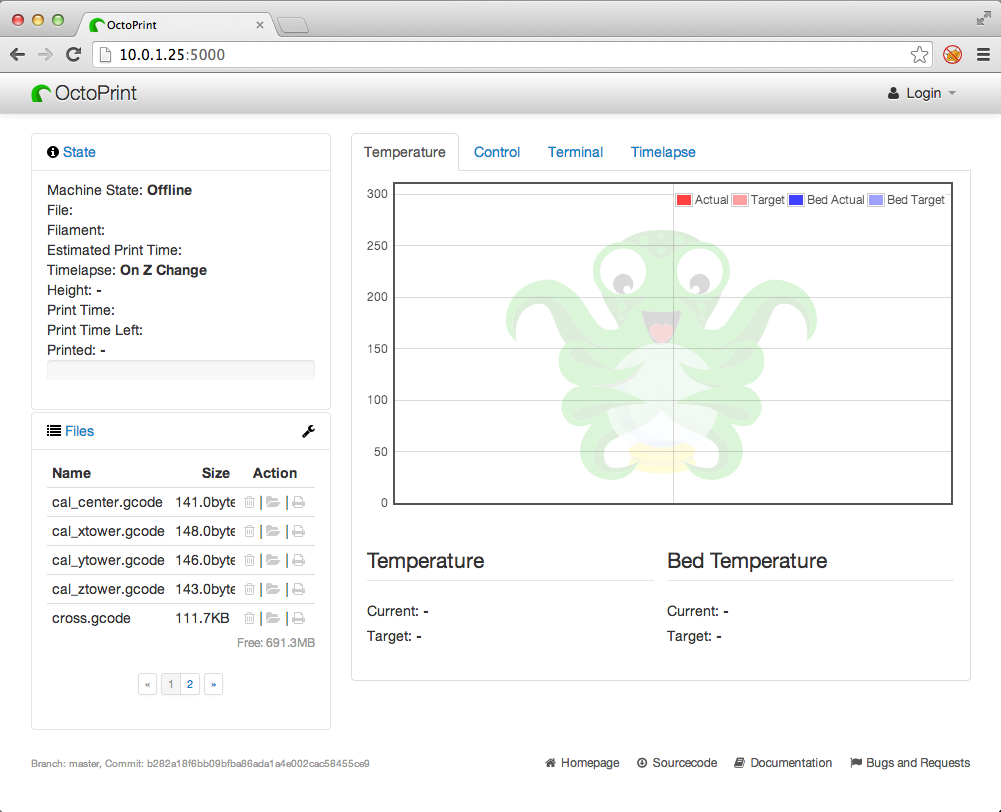Open the browser hamburger menu

tap(983, 55)
